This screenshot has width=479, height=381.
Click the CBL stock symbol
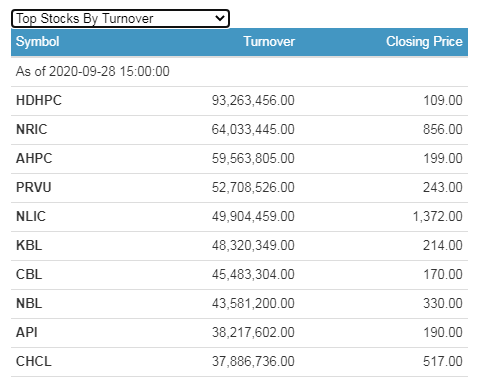[x=29, y=274]
